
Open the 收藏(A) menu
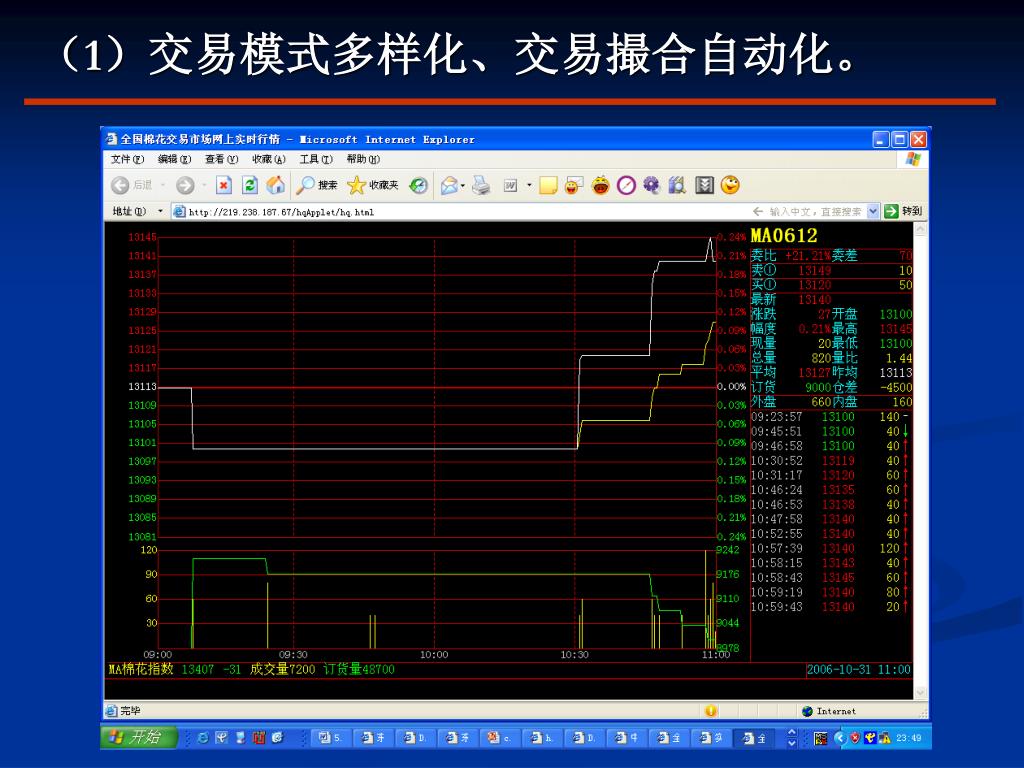point(269,159)
